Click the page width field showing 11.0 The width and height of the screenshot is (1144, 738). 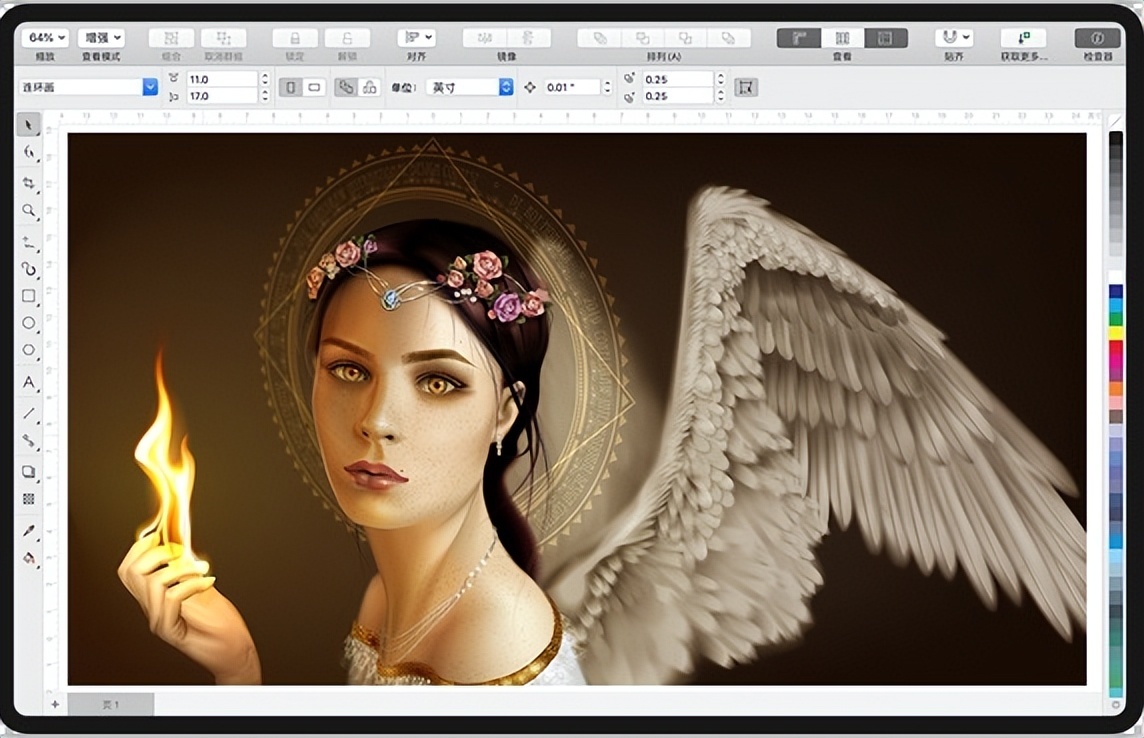click(222, 79)
